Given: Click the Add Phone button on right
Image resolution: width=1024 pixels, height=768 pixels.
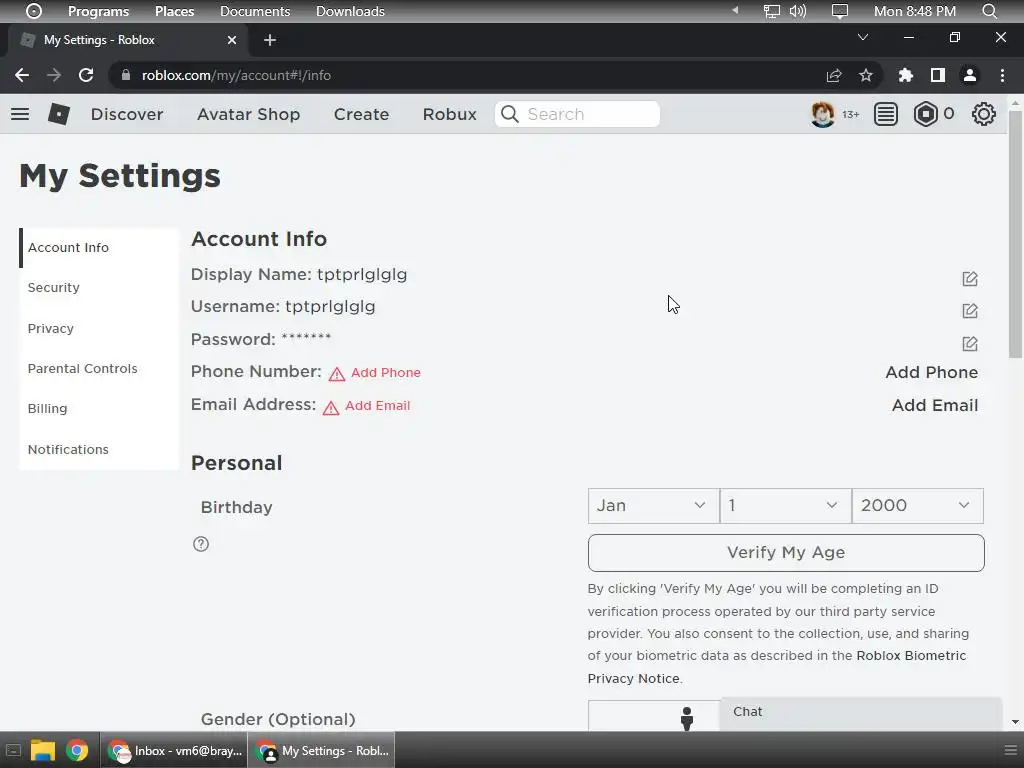Looking at the screenshot, I should click(931, 372).
